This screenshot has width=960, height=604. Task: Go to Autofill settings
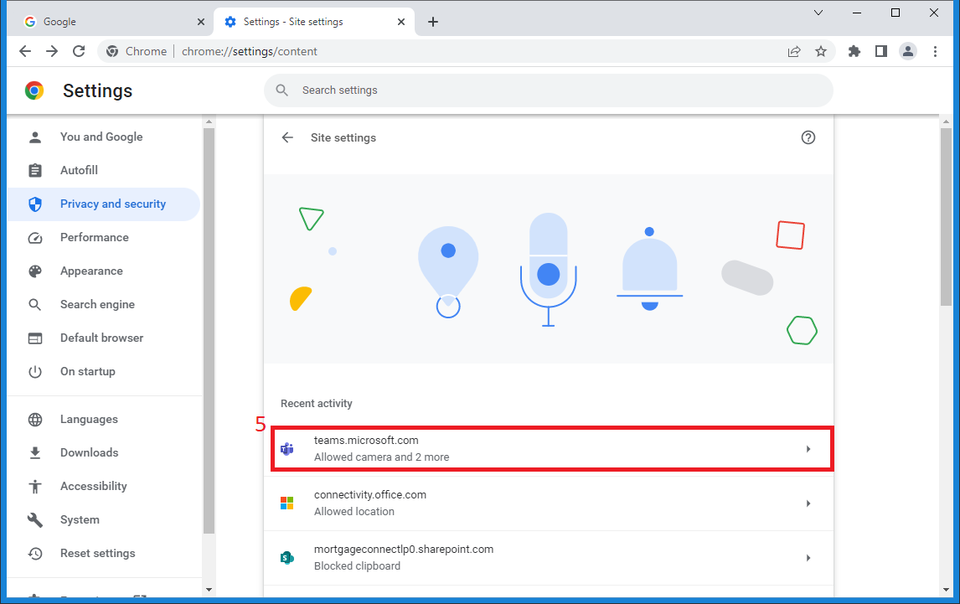point(79,170)
